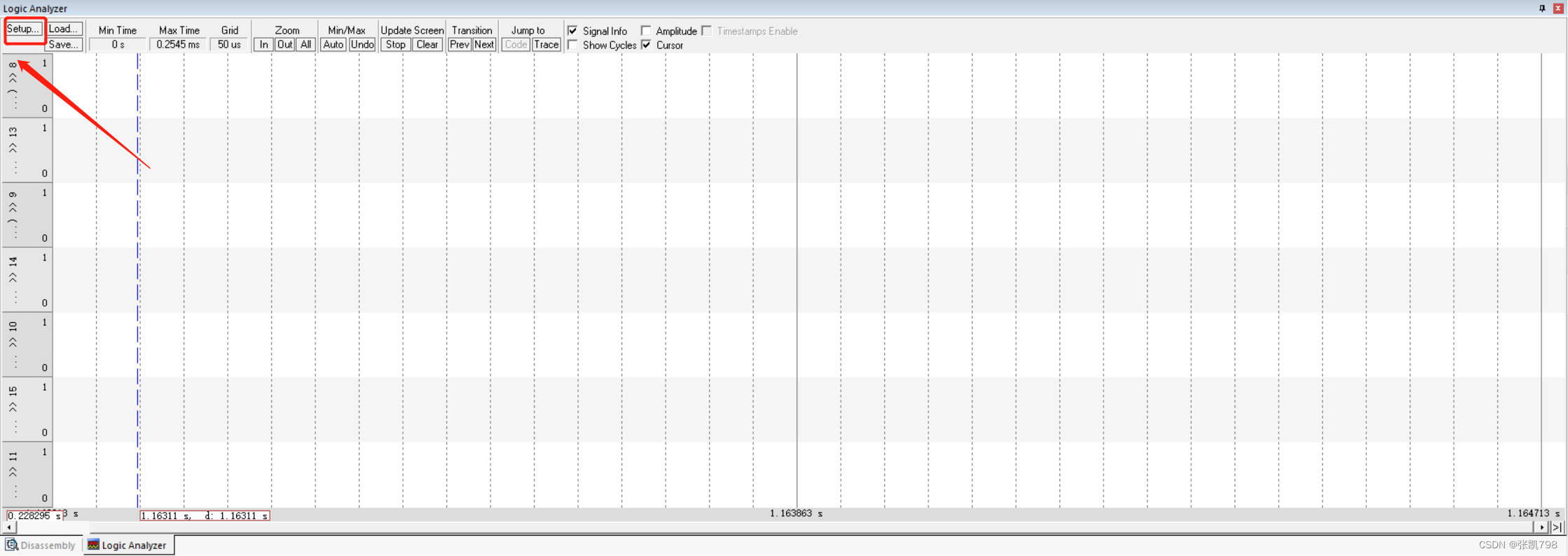Viewport: 1568px width, 556px height.
Task: Select signal label 10 in the channel column
Action: coord(13,326)
